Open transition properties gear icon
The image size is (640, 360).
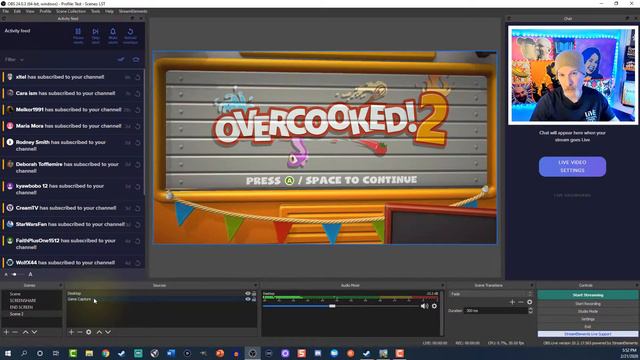[x=530, y=302]
